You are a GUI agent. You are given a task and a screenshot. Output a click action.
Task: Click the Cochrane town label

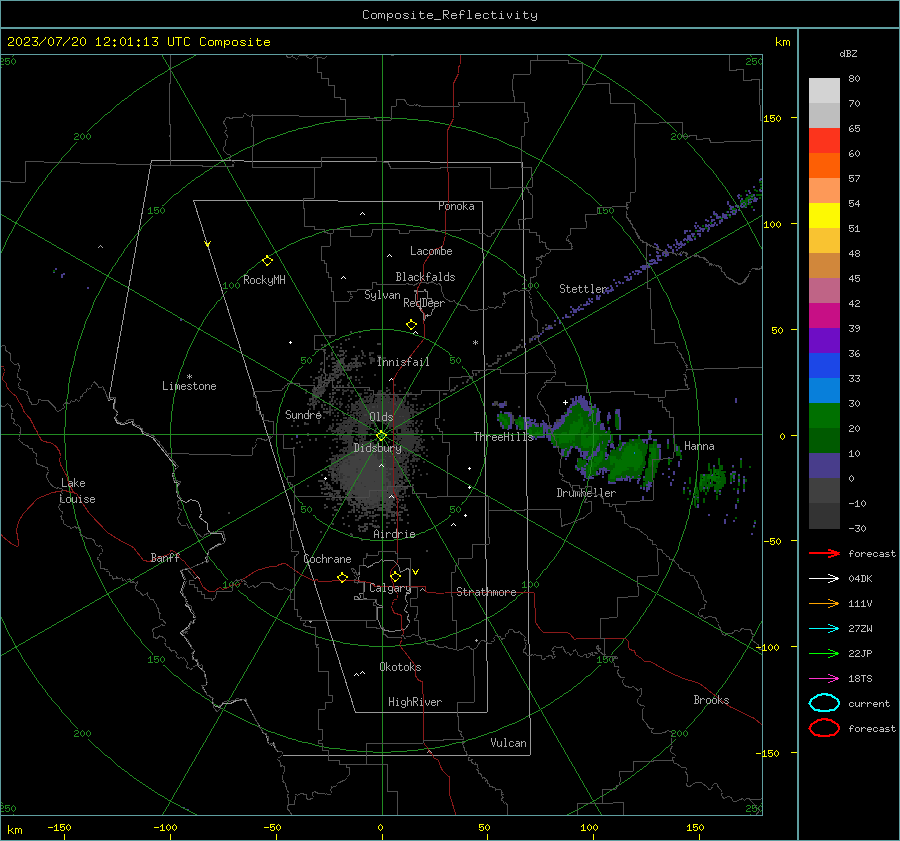327,559
